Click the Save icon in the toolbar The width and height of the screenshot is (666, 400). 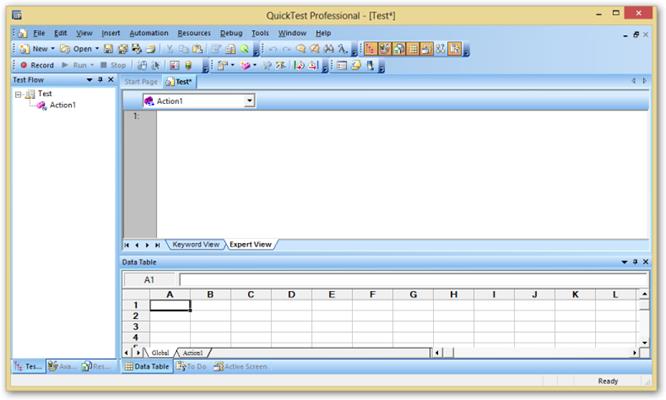(108, 49)
